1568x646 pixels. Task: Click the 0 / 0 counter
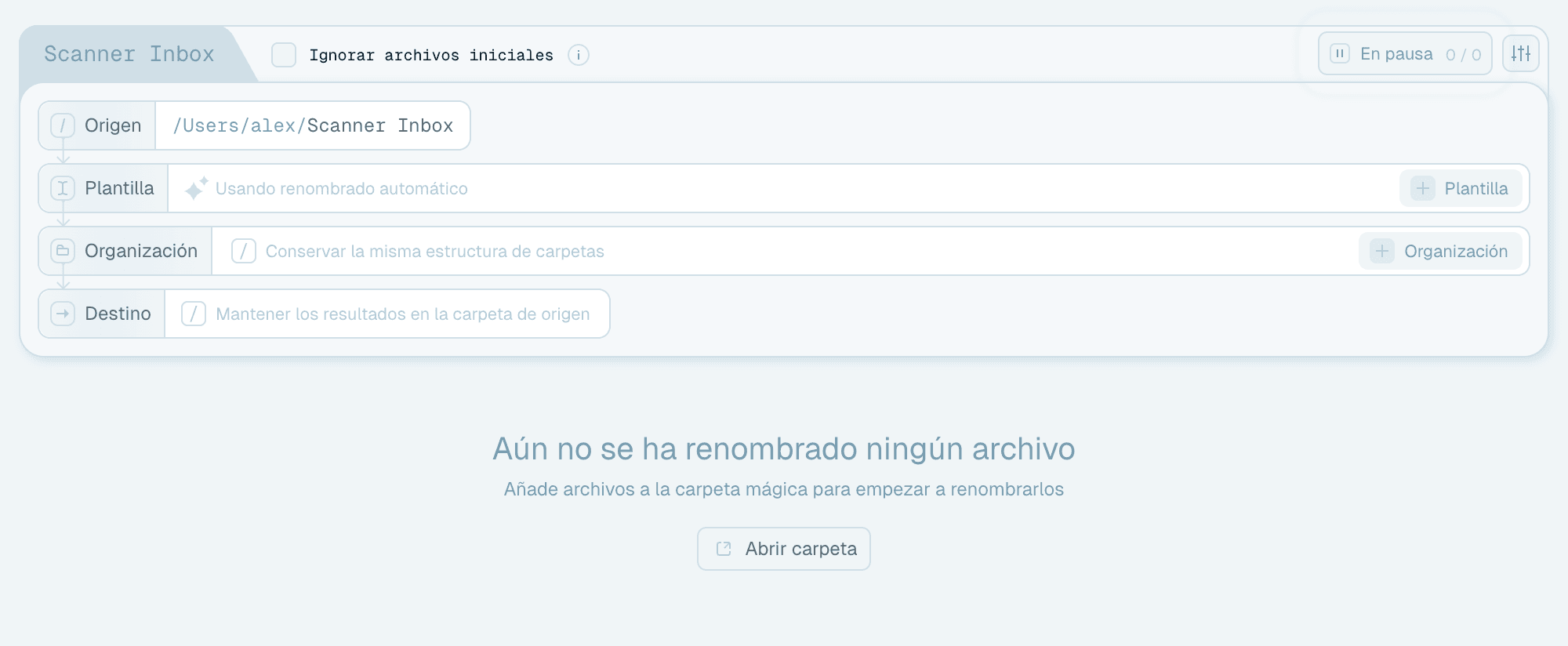1464,55
